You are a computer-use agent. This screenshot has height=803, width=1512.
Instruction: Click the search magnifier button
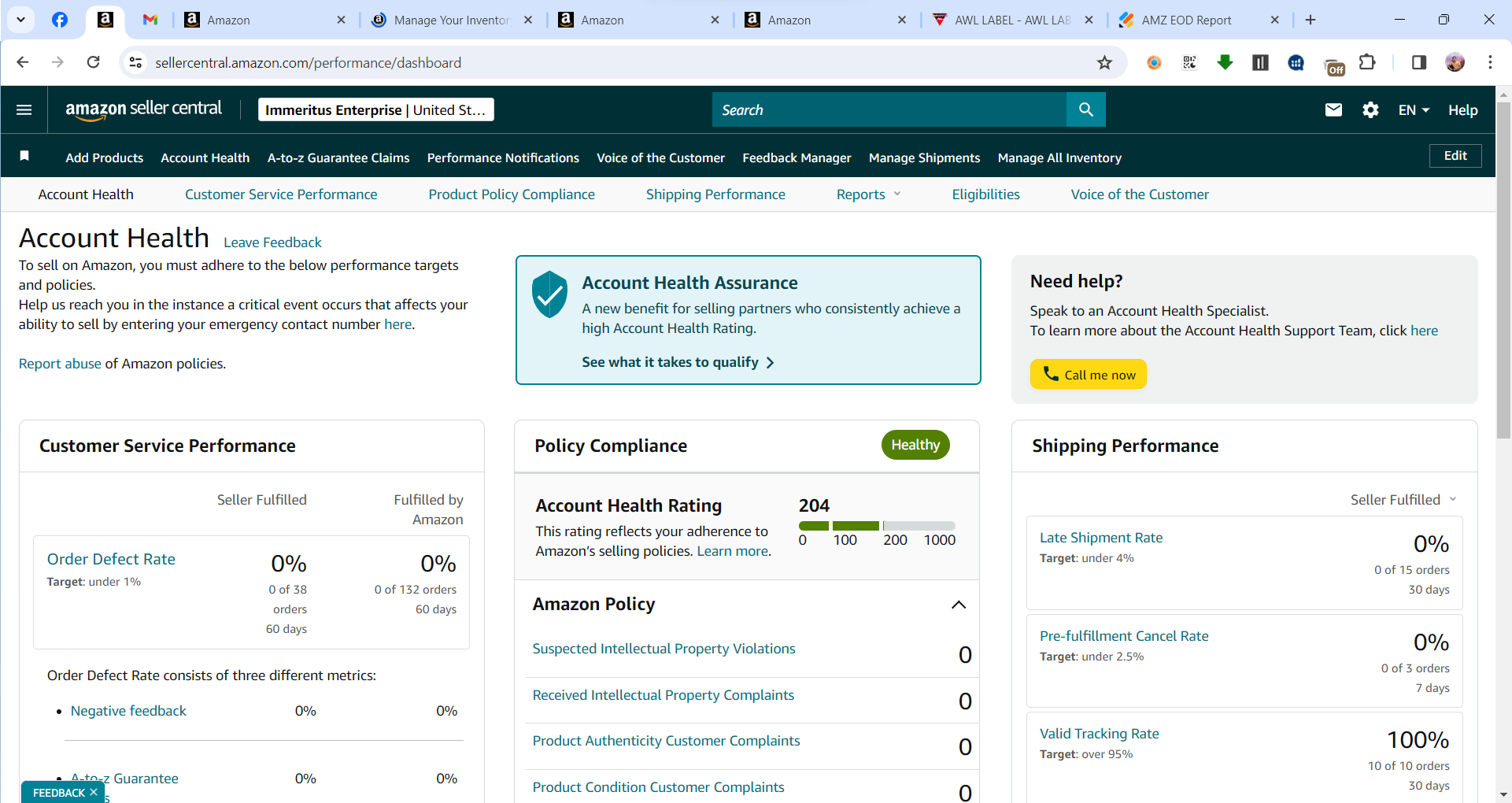point(1086,109)
